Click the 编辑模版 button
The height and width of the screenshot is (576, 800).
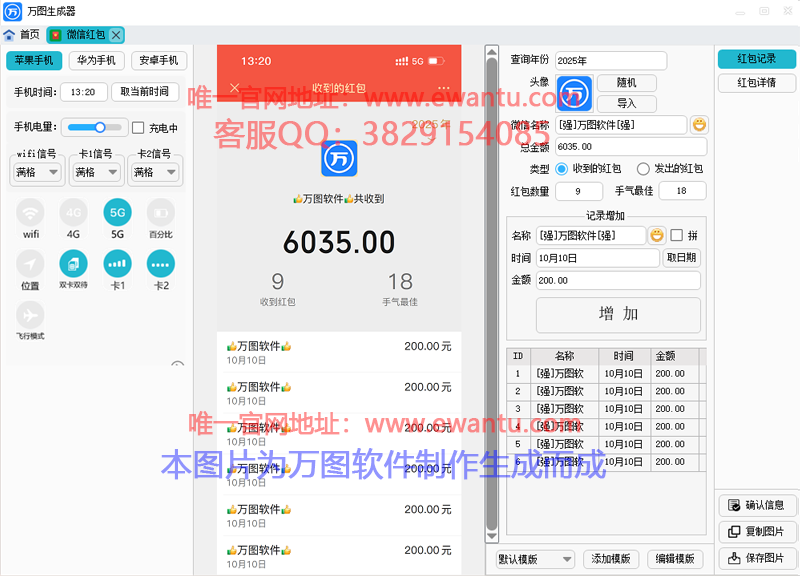674,559
